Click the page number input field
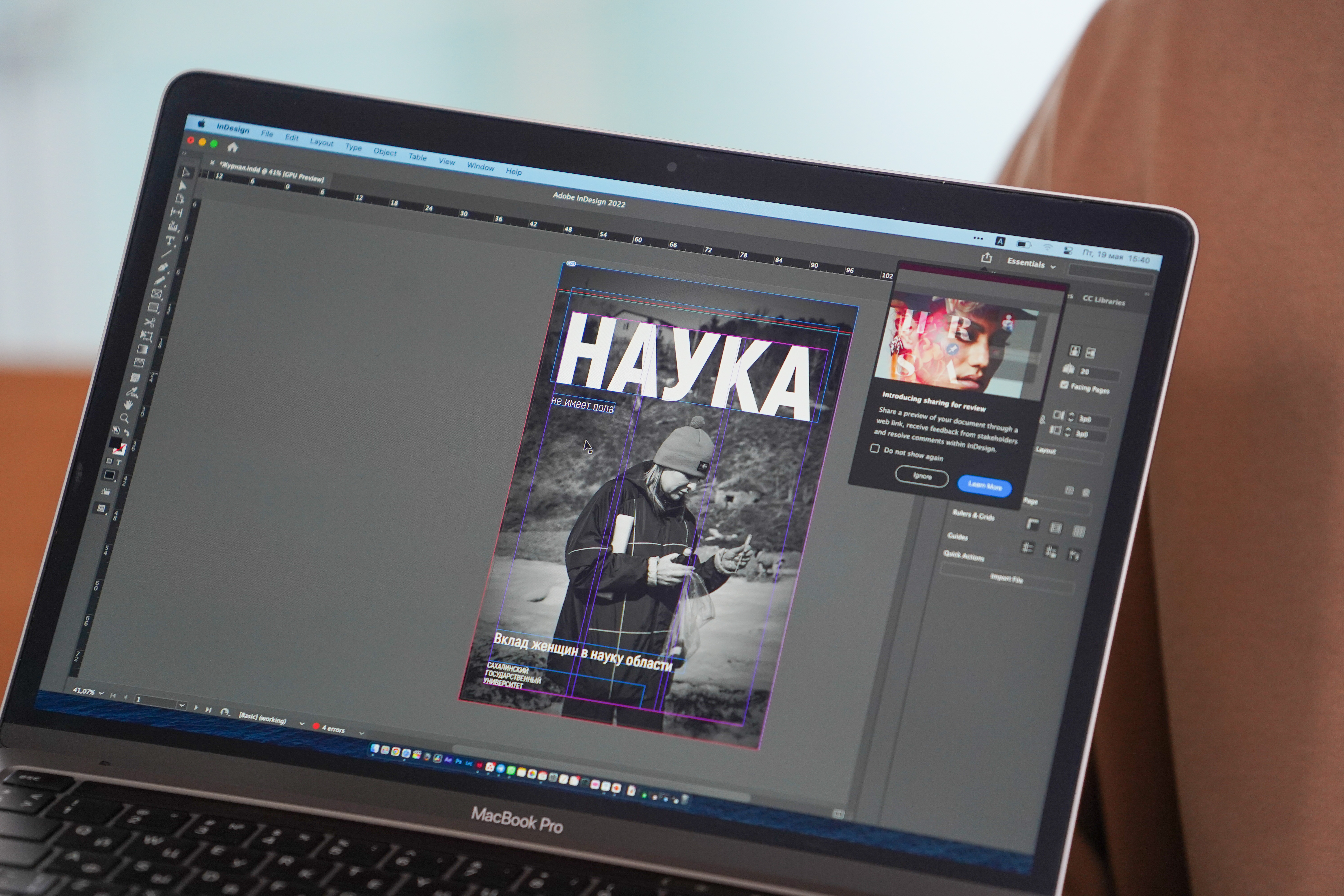This screenshot has height=896, width=1344. [x=156, y=702]
